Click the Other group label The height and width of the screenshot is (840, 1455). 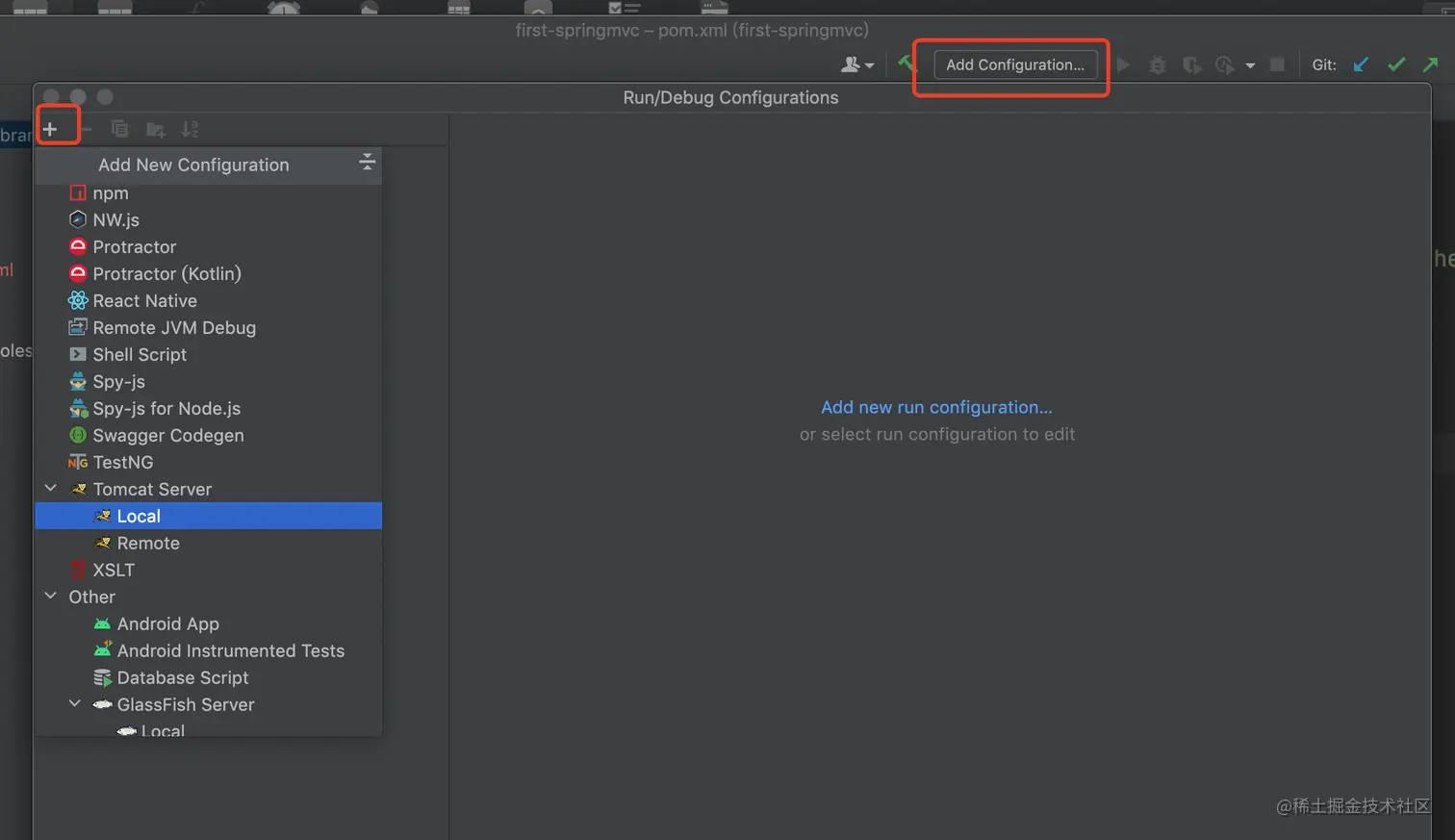91,597
